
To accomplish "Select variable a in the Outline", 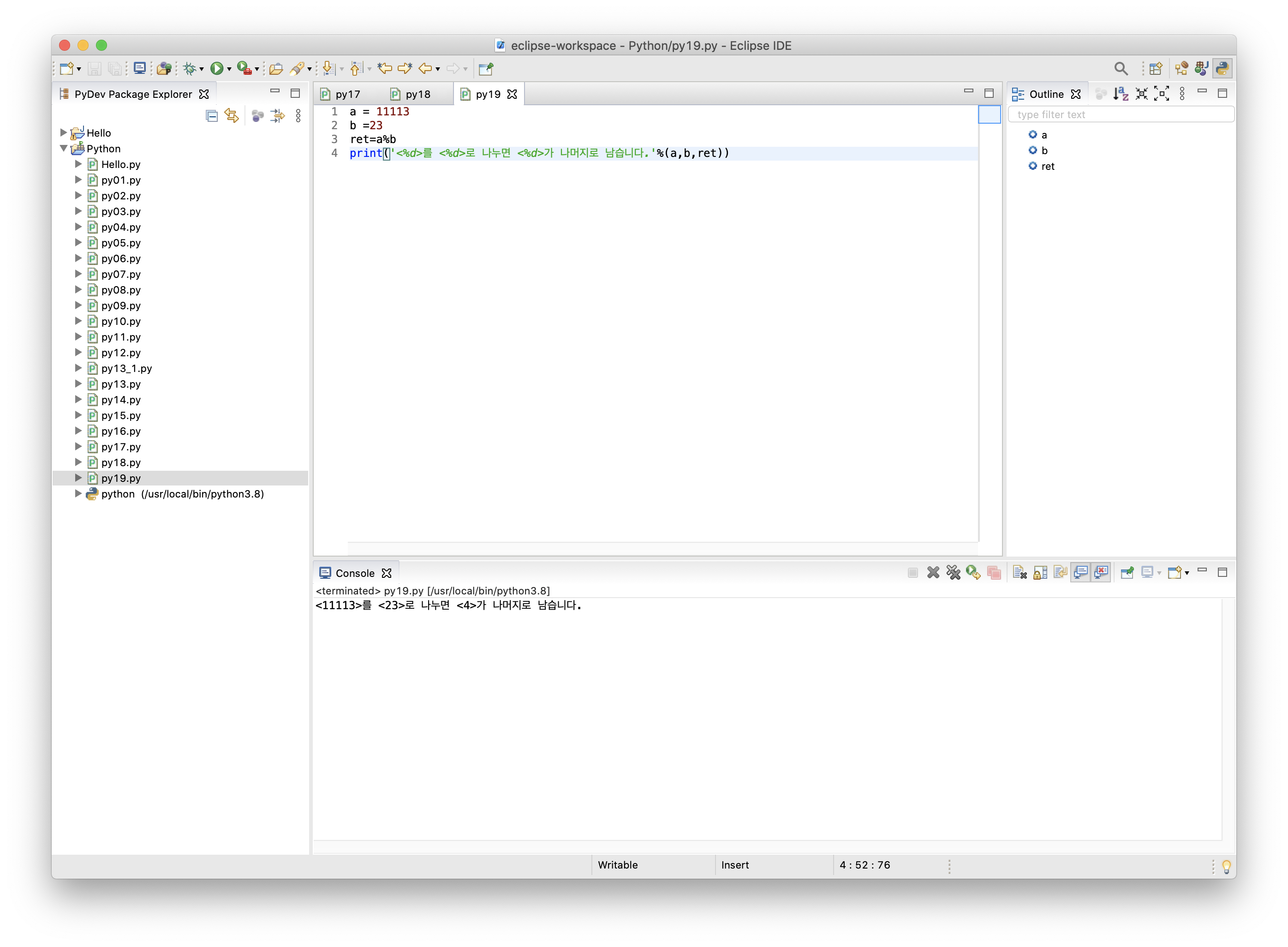I will (x=1038, y=135).
